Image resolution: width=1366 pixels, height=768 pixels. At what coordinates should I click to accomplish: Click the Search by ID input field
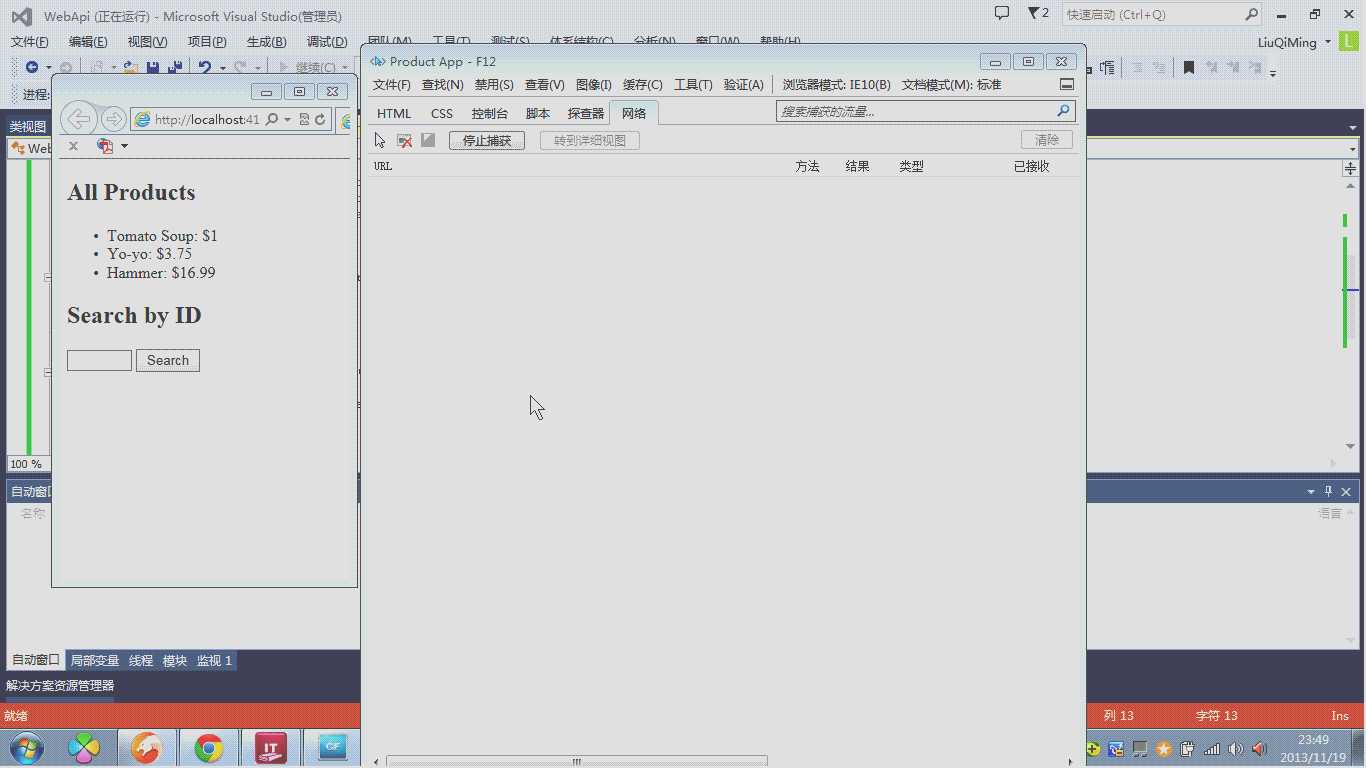coord(99,360)
